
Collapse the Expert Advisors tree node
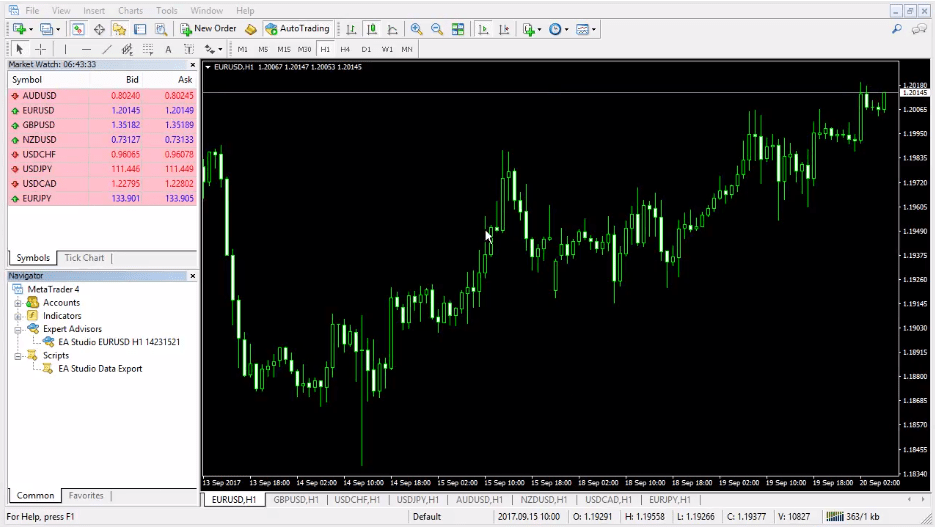pyautogui.click(x=18, y=329)
